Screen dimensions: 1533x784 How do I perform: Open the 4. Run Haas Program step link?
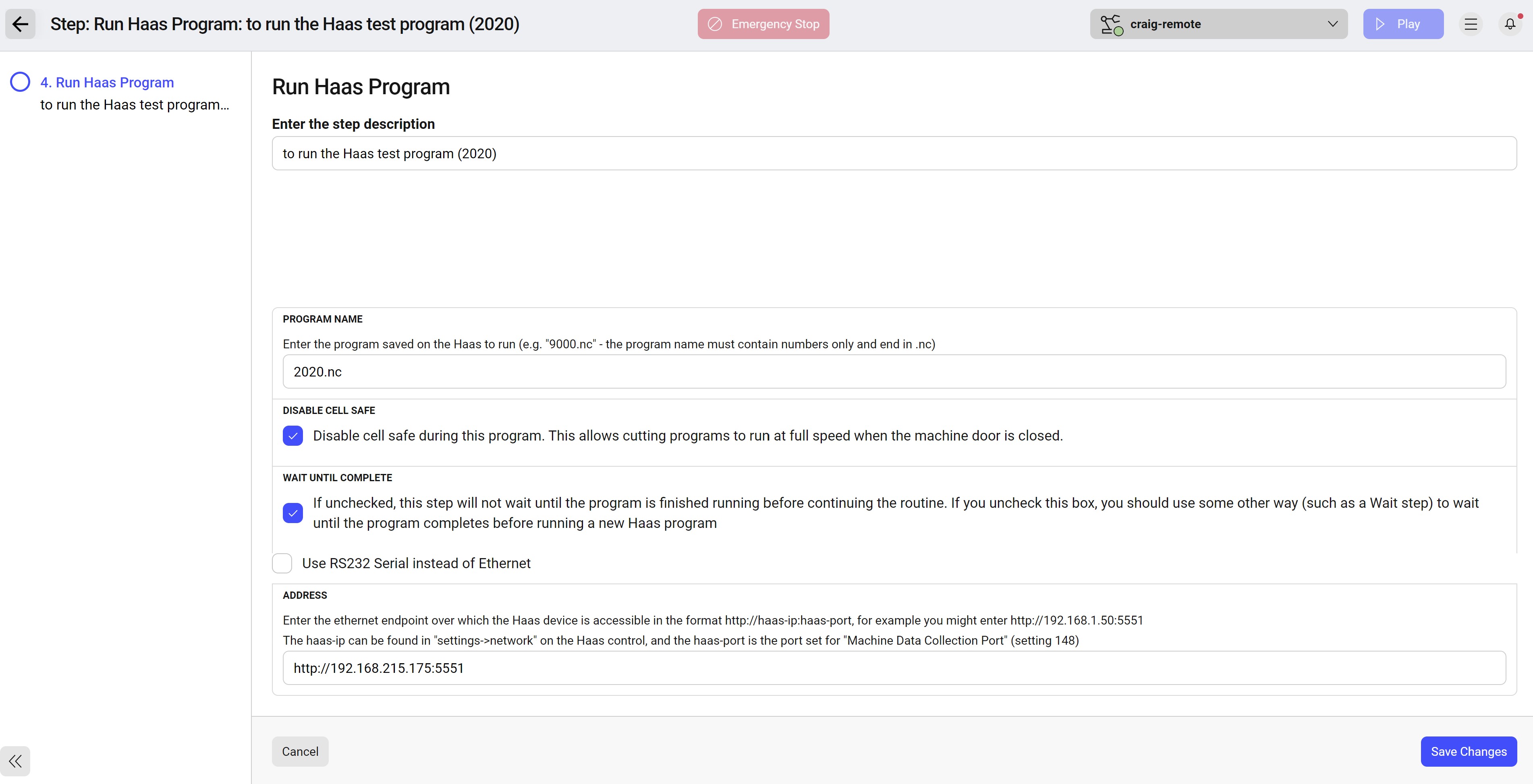coord(107,82)
